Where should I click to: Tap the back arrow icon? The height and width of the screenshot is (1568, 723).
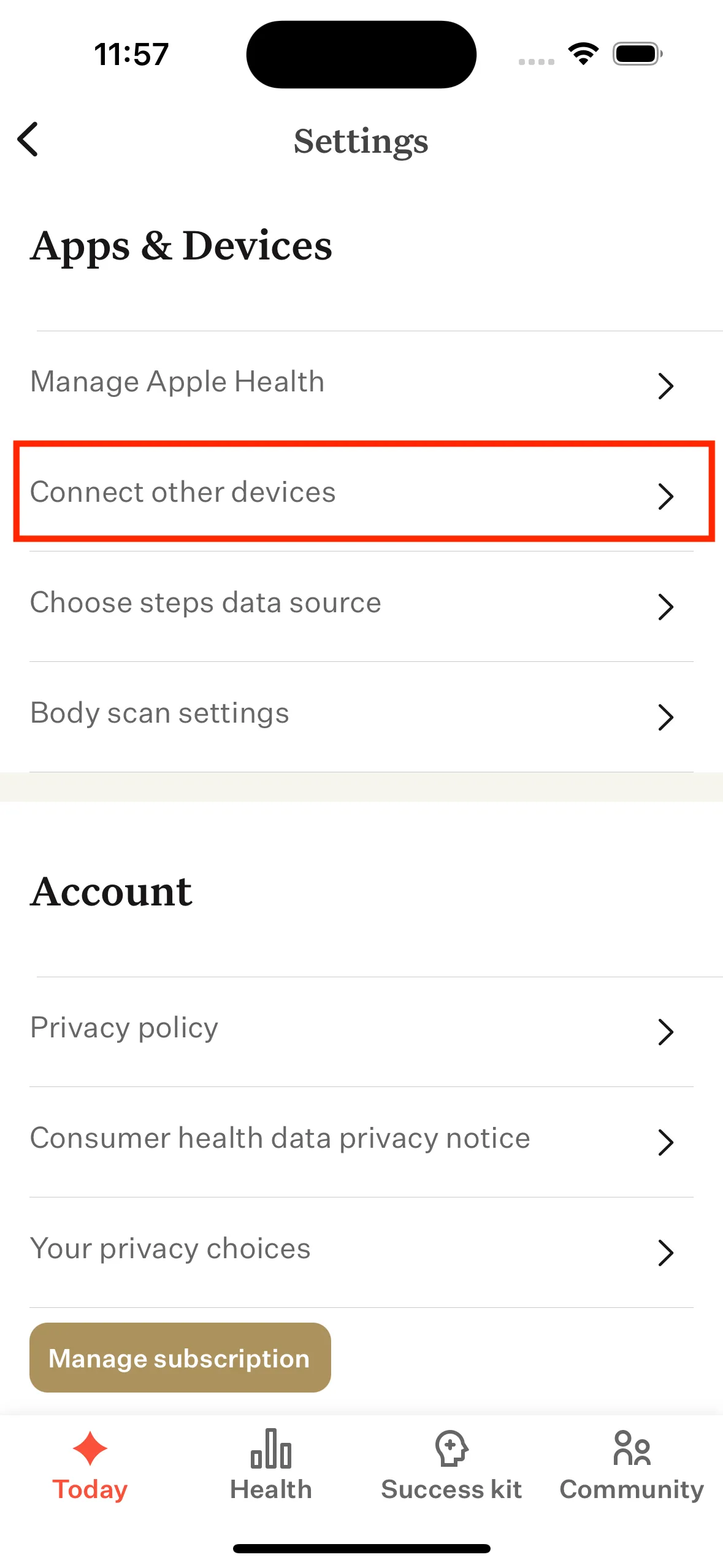(x=28, y=139)
